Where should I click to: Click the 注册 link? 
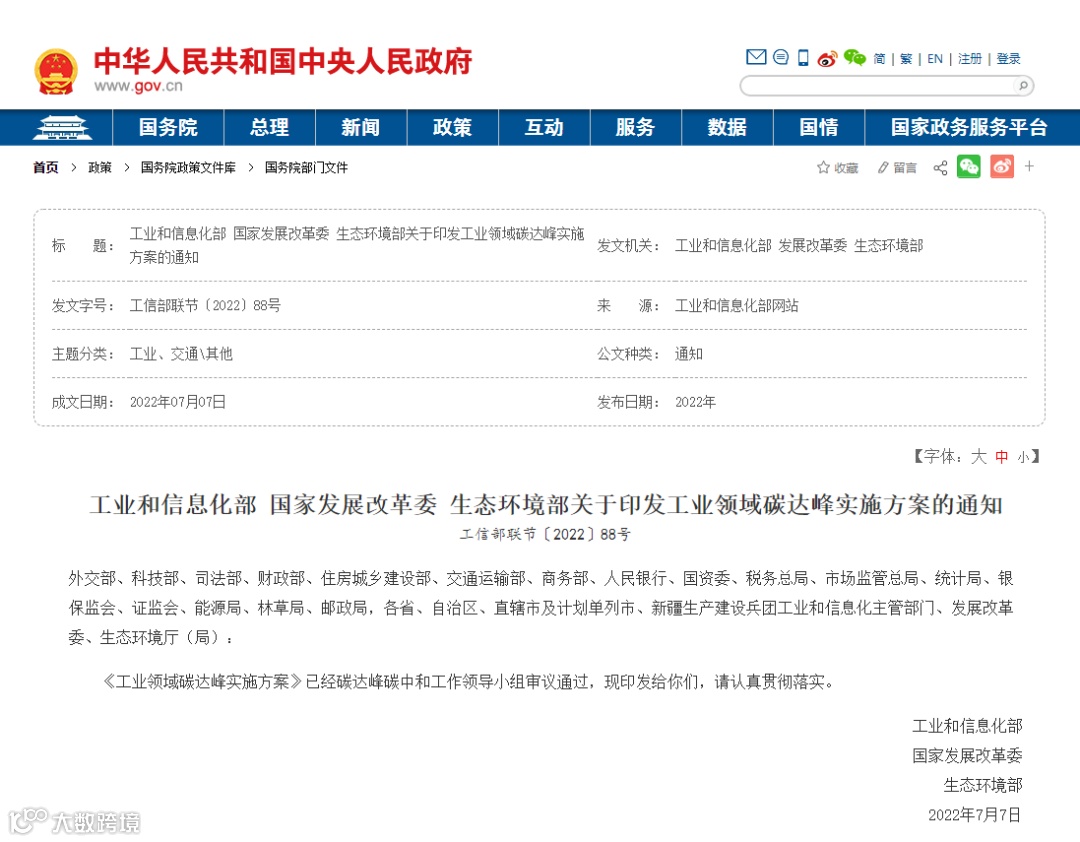[x=969, y=59]
